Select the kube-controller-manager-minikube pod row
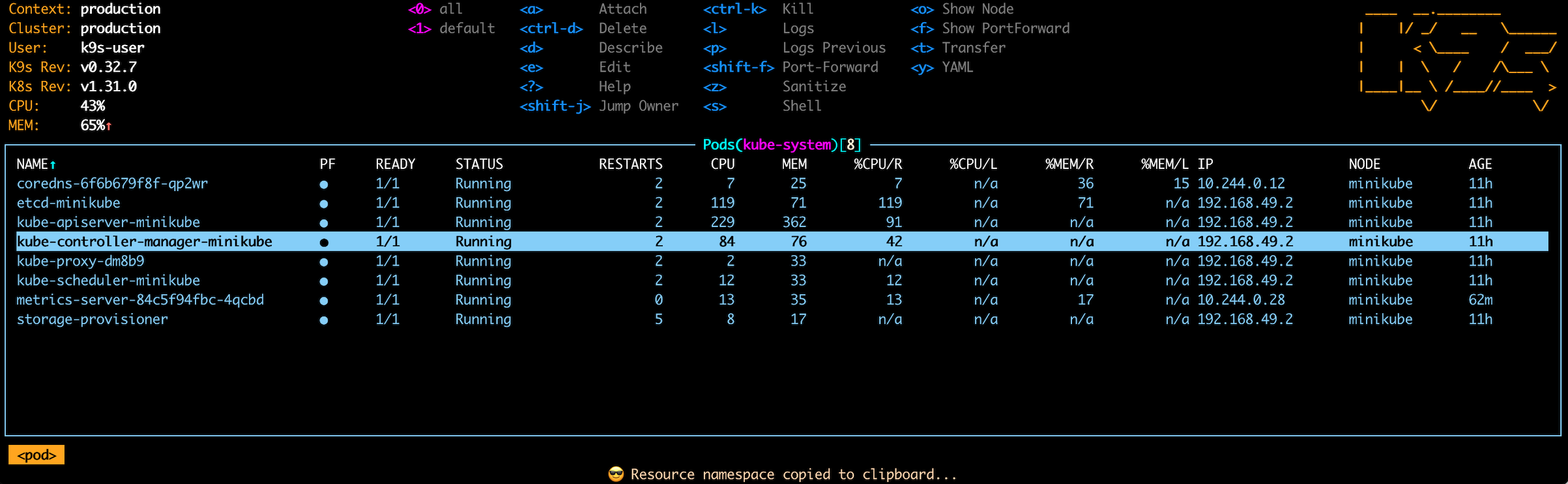 (782, 241)
